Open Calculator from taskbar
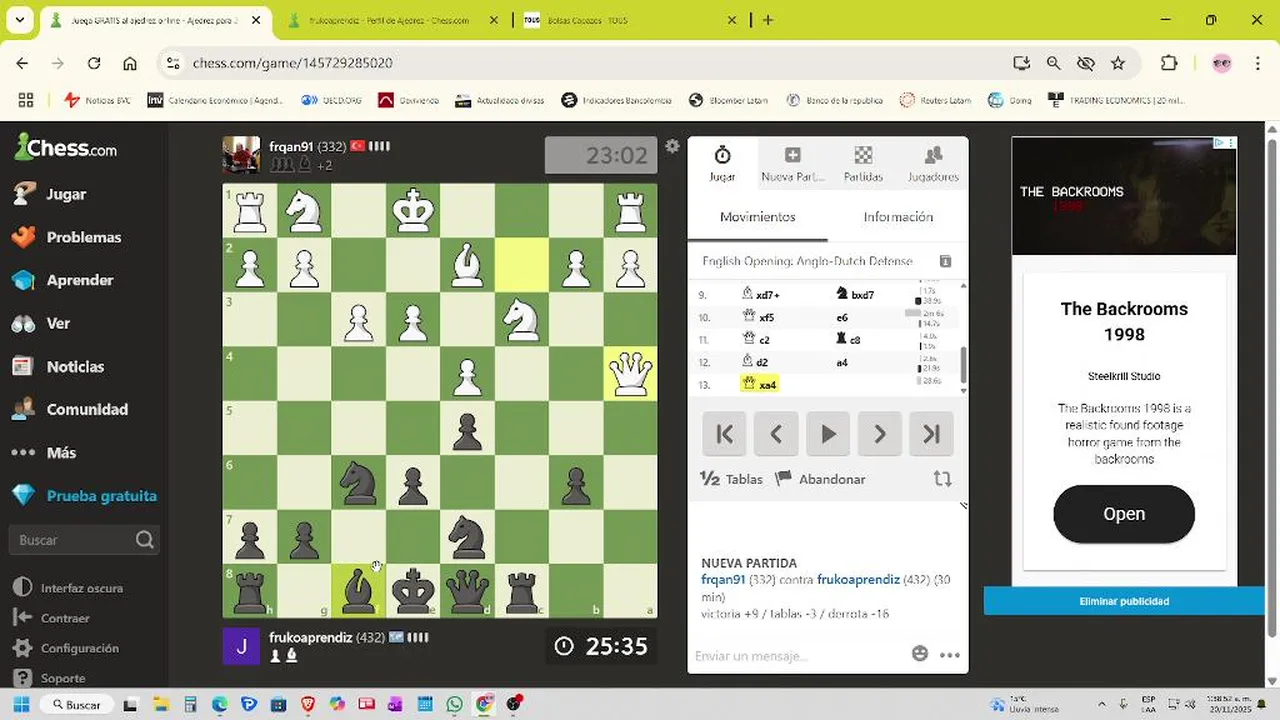 coord(190,704)
